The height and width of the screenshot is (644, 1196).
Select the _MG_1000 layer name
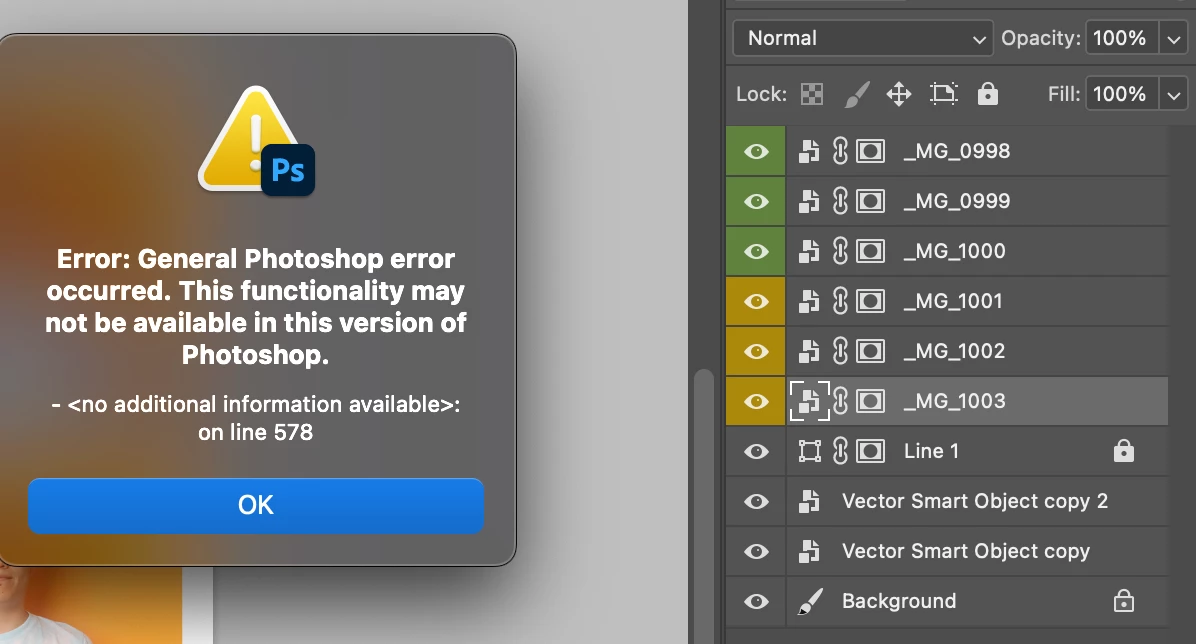pos(954,251)
